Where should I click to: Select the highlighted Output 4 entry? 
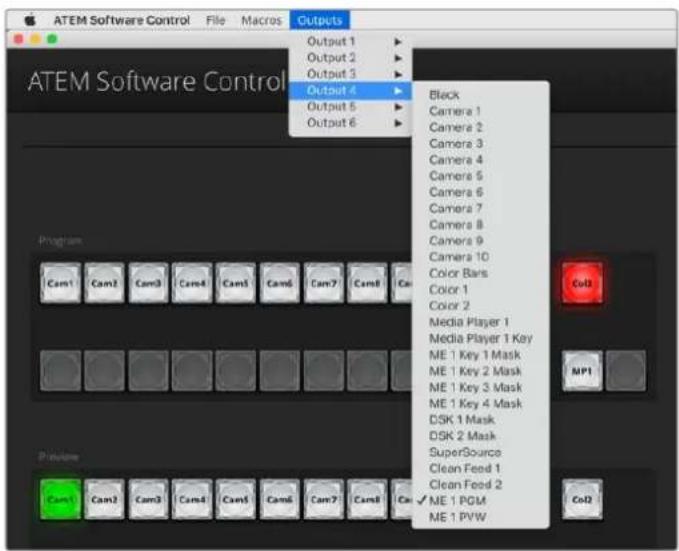[350, 91]
